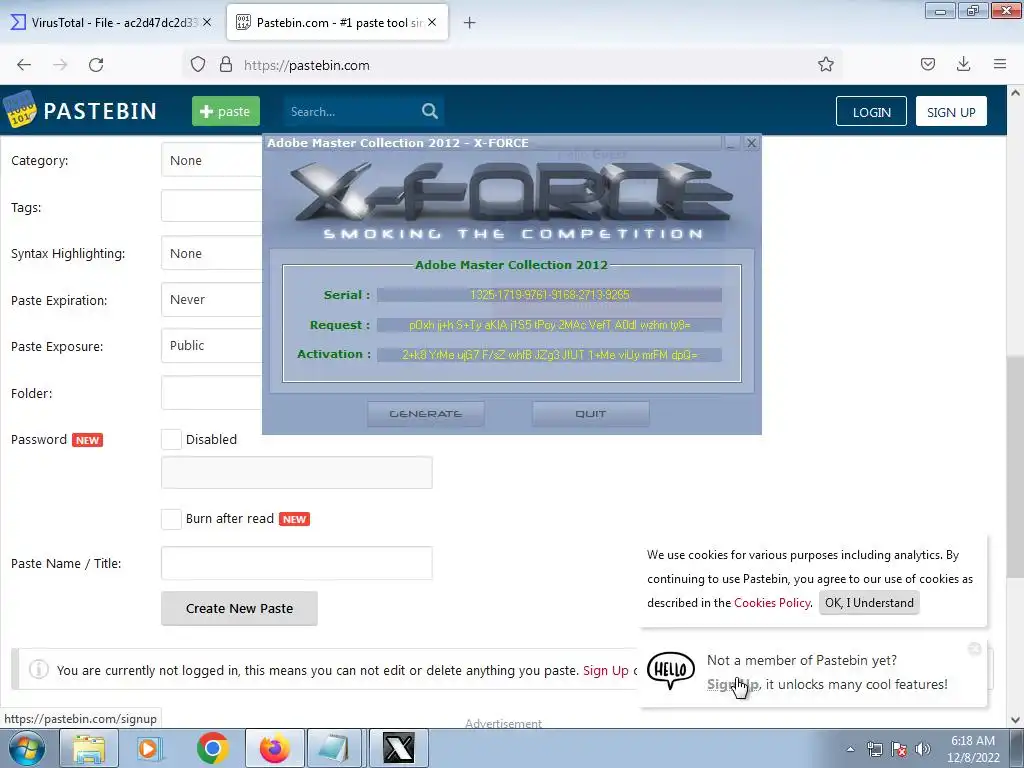This screenshot has height=768, width=1024.
Task: Open the Save to Pocket icon
Action: (x=928, y=64)
